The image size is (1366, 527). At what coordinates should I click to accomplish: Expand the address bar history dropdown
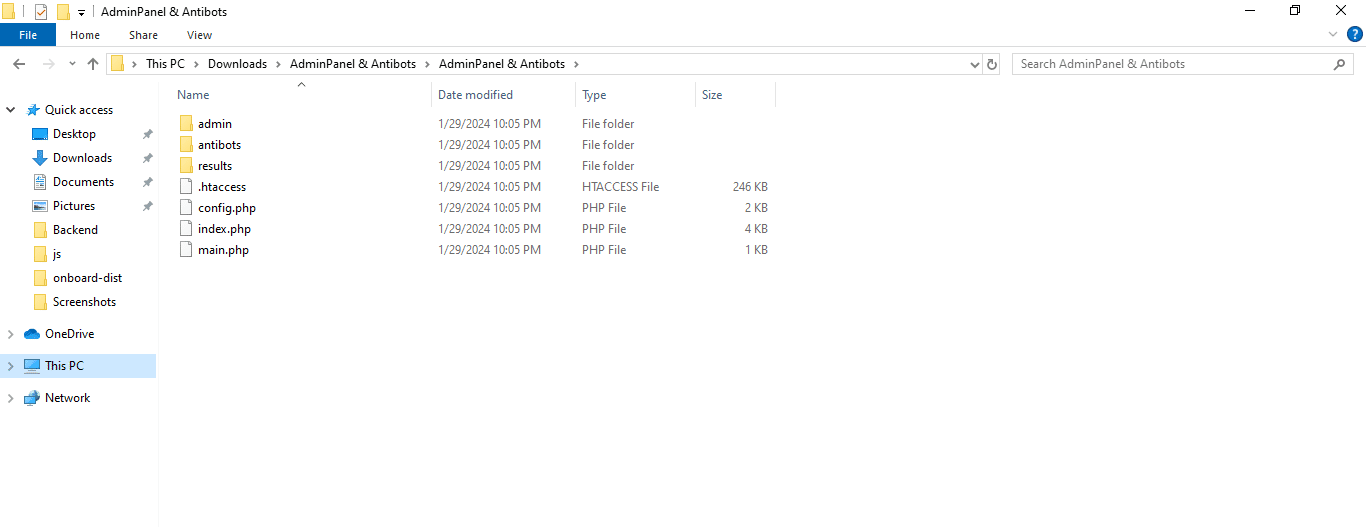pos(976,64)
